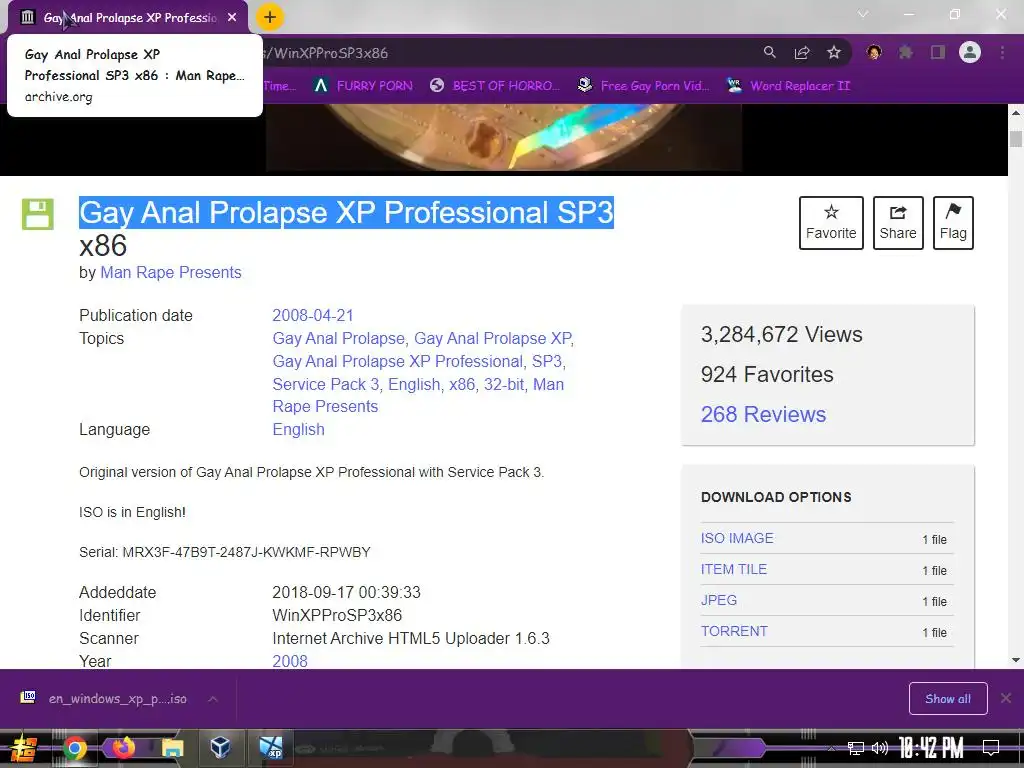Open the Start menu button on taskbar
This screenshot has width=1024, height=768.
click(x=24, y=748)
